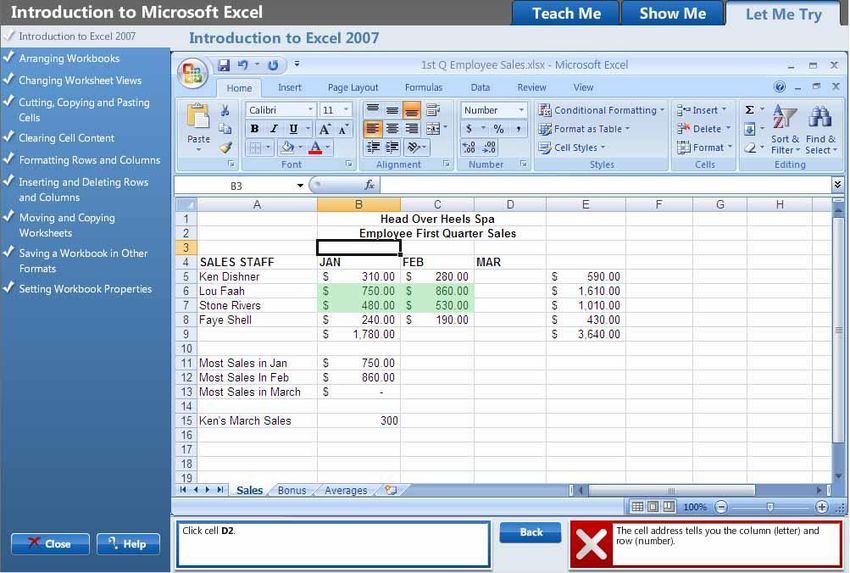This screenshot has width=850, height=573.
Task: Click the Increase Indent icon
Action: coord(392,147)
